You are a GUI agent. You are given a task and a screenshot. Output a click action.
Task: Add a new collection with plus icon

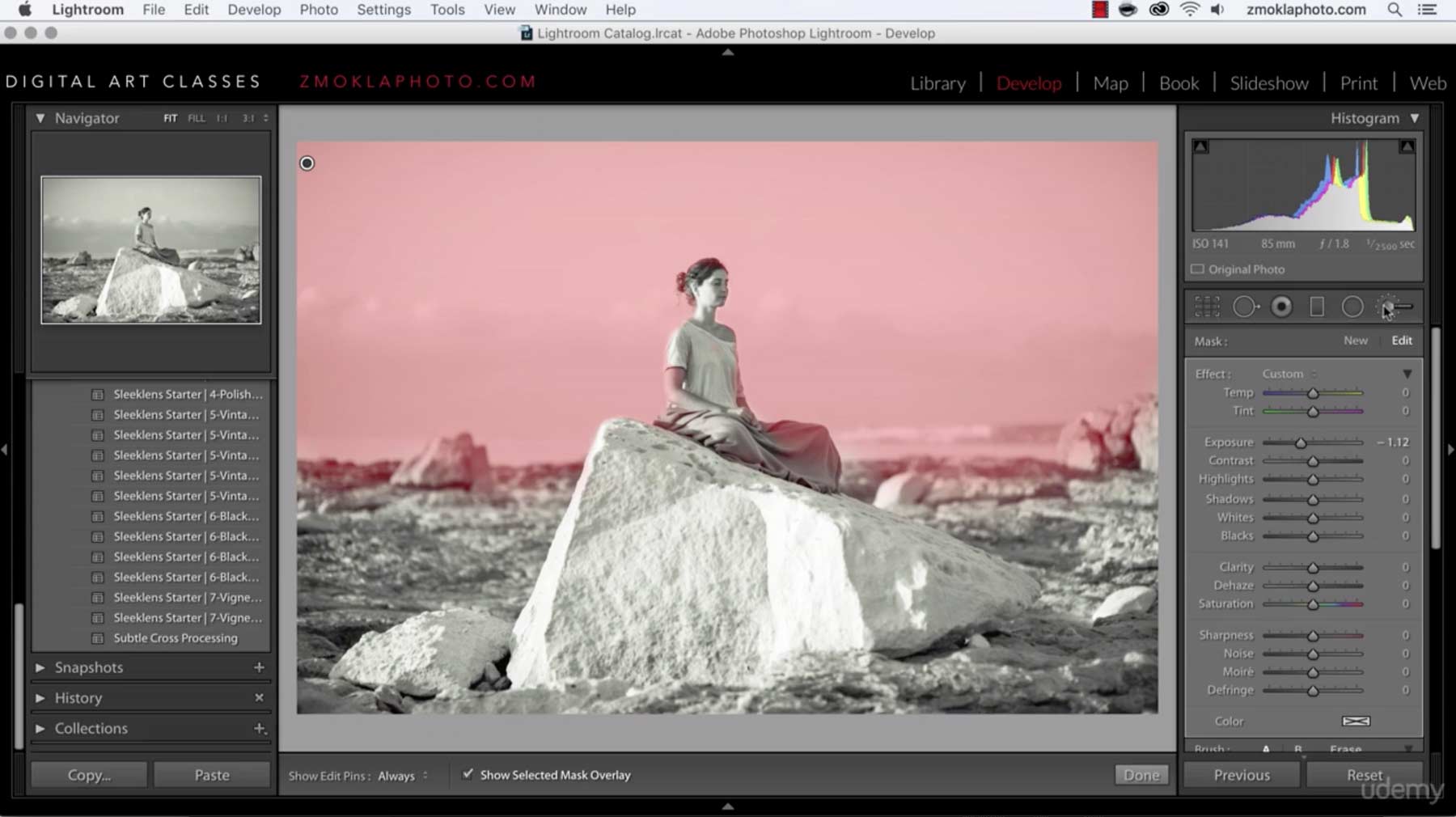coord(259,728)
